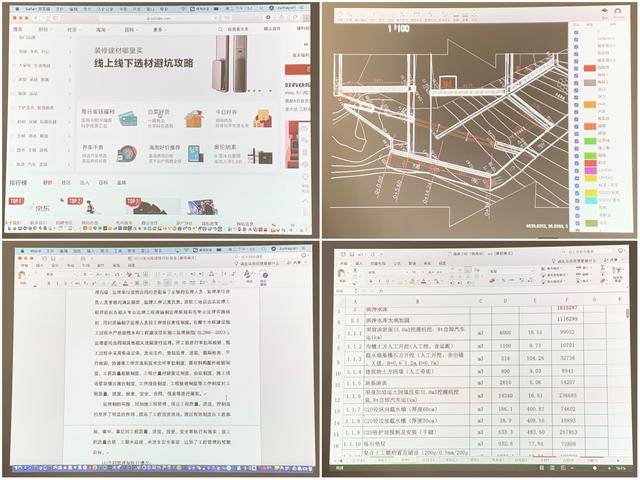Viewport: 640px width, 480px height.
Task: Click the blue circular icon in Word ribbon
Action: (263, 275)
